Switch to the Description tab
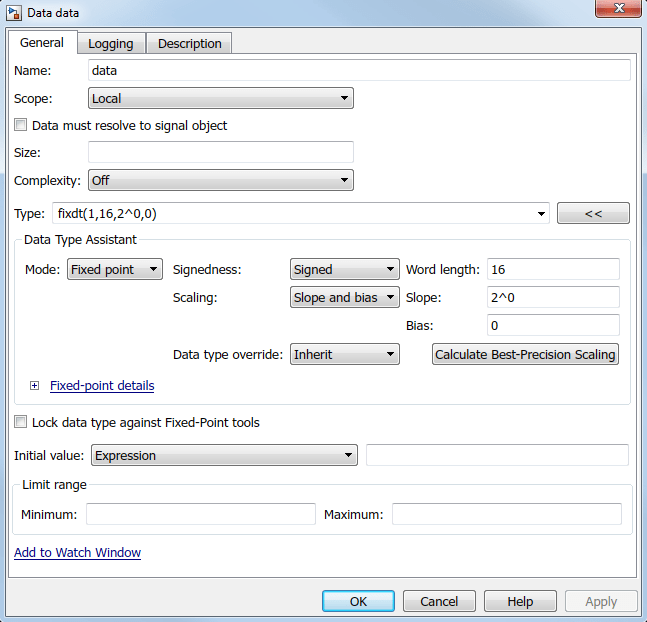Screen dimensions: 647x622 [x=189, y=43]
